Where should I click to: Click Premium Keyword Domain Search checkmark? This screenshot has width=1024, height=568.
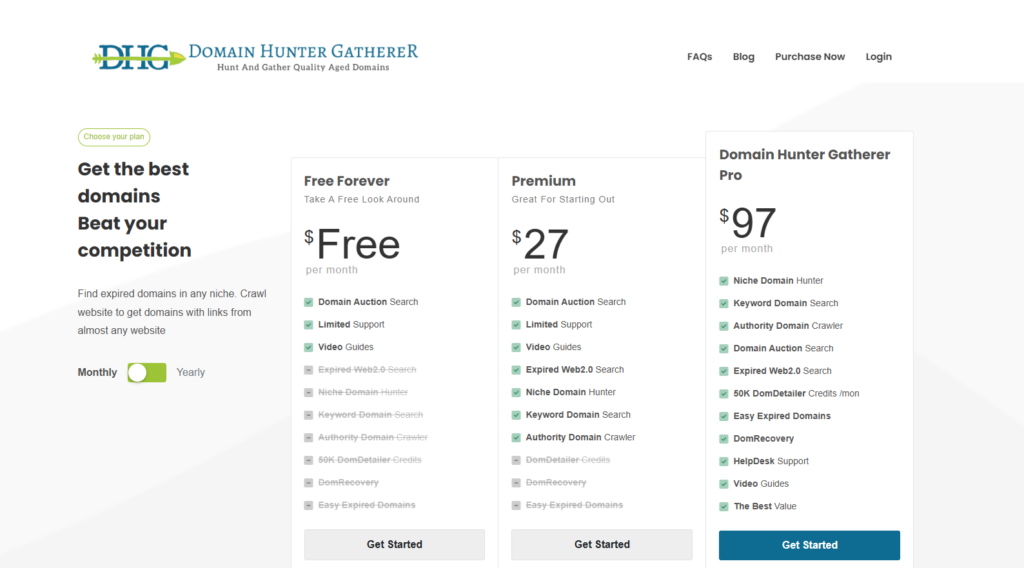[516, 415]
